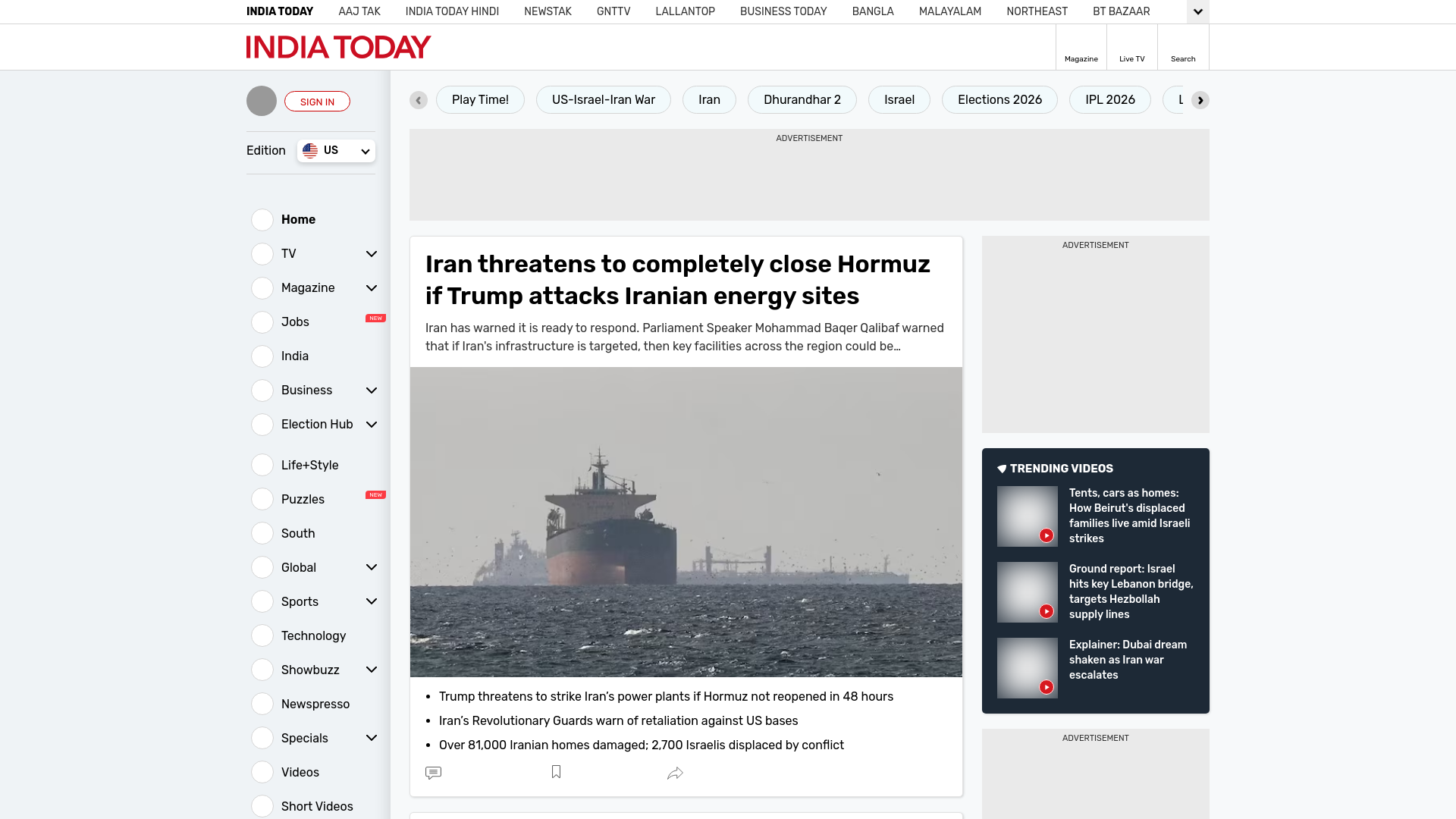Open the BT Bazaar network link

1121,11
